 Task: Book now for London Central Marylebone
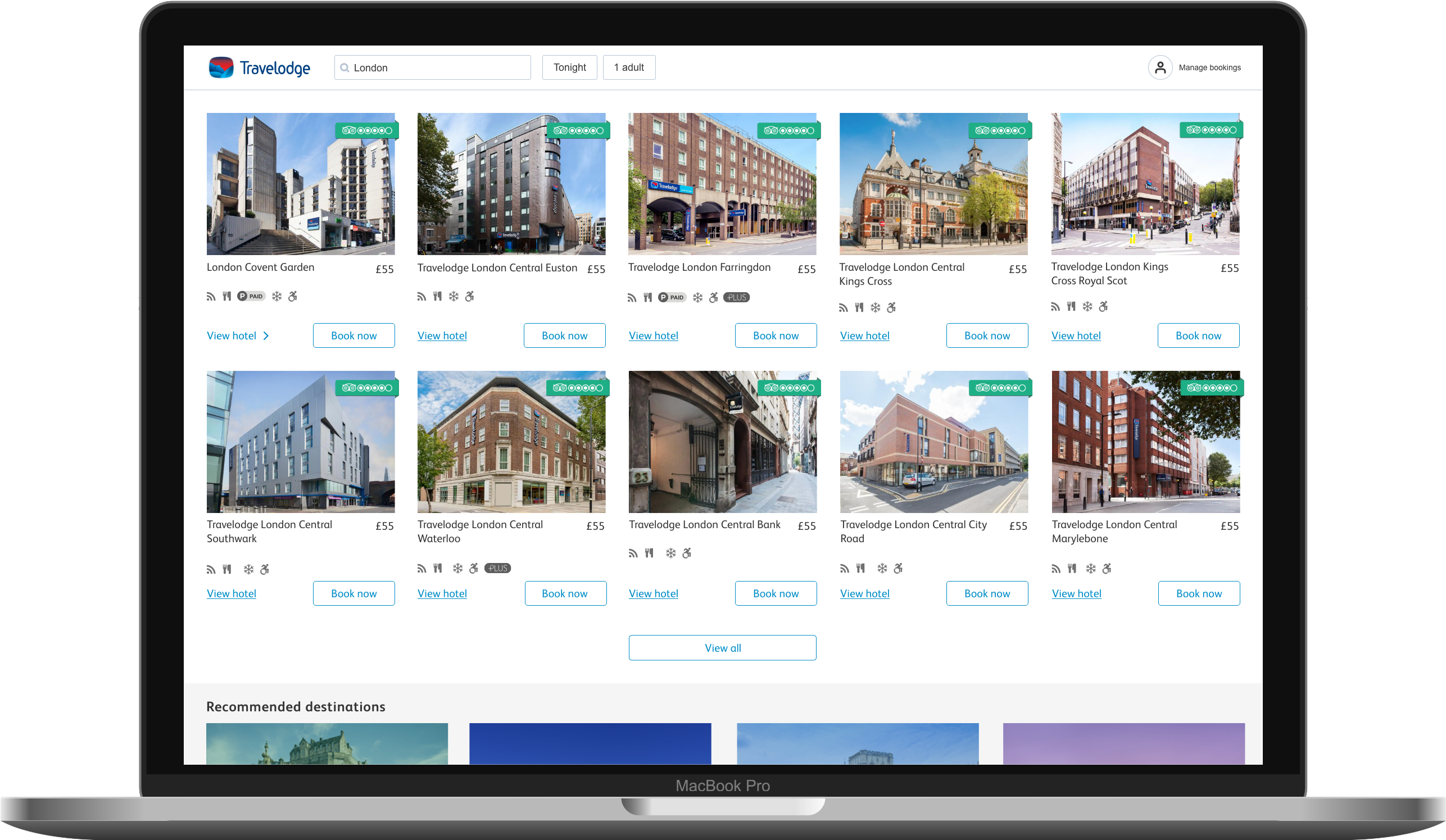pyautogui.click(x=1199, y=593)
